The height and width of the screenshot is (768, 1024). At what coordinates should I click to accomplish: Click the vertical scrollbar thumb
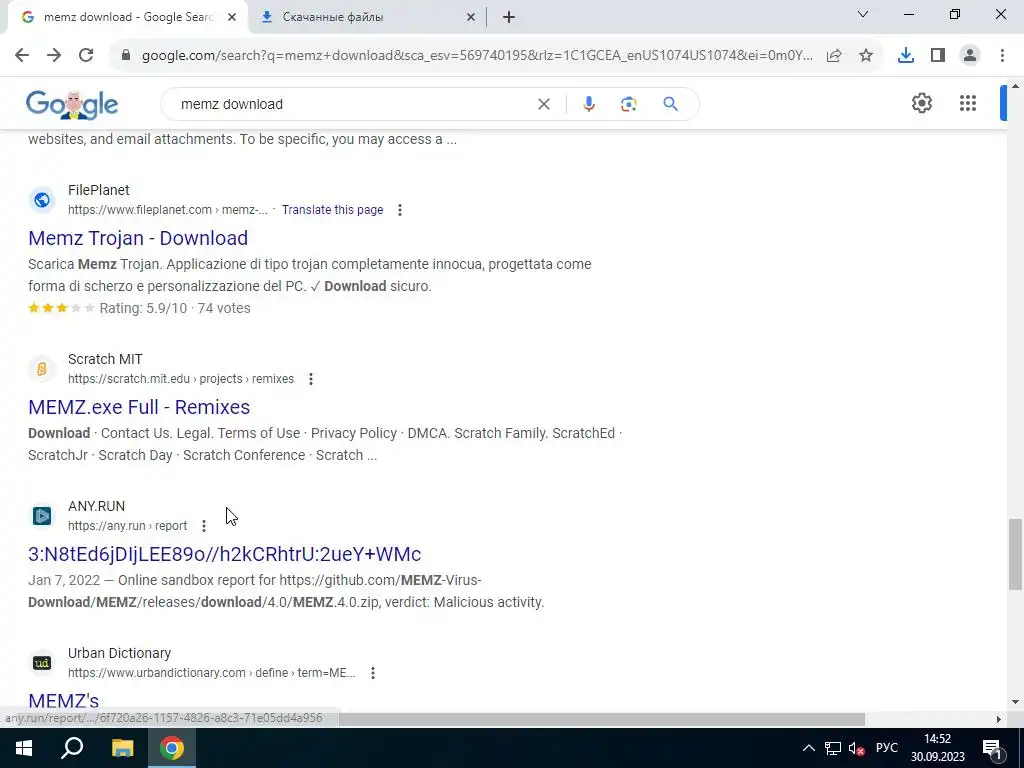[1015, 554]
